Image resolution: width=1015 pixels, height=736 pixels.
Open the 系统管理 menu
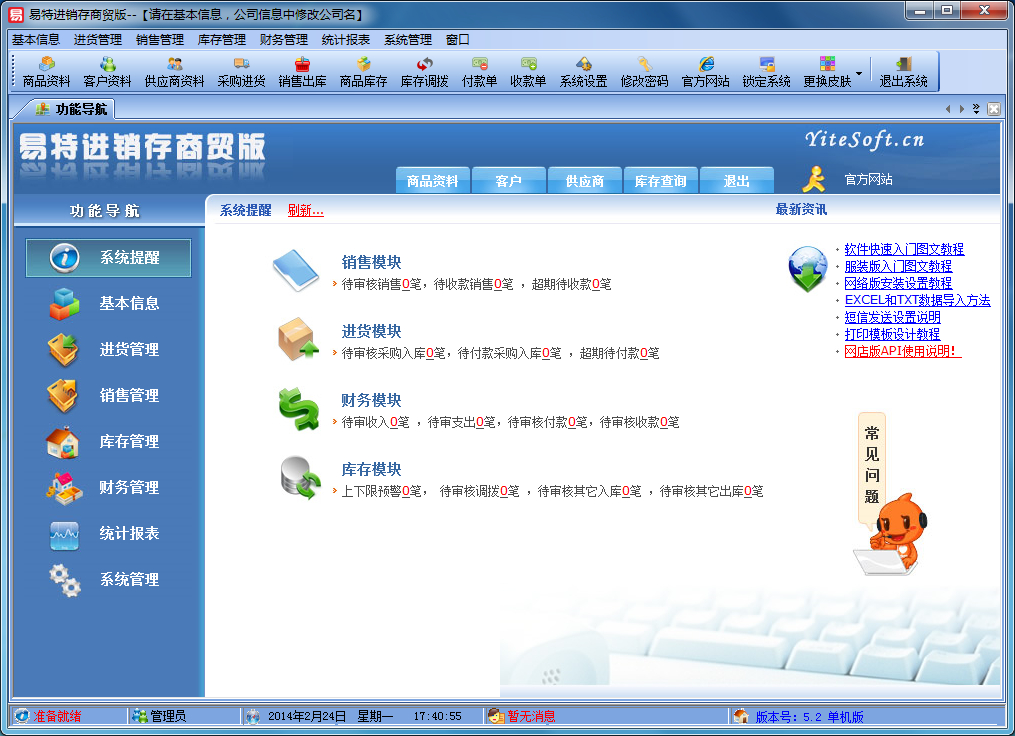(x=408, y=39)
